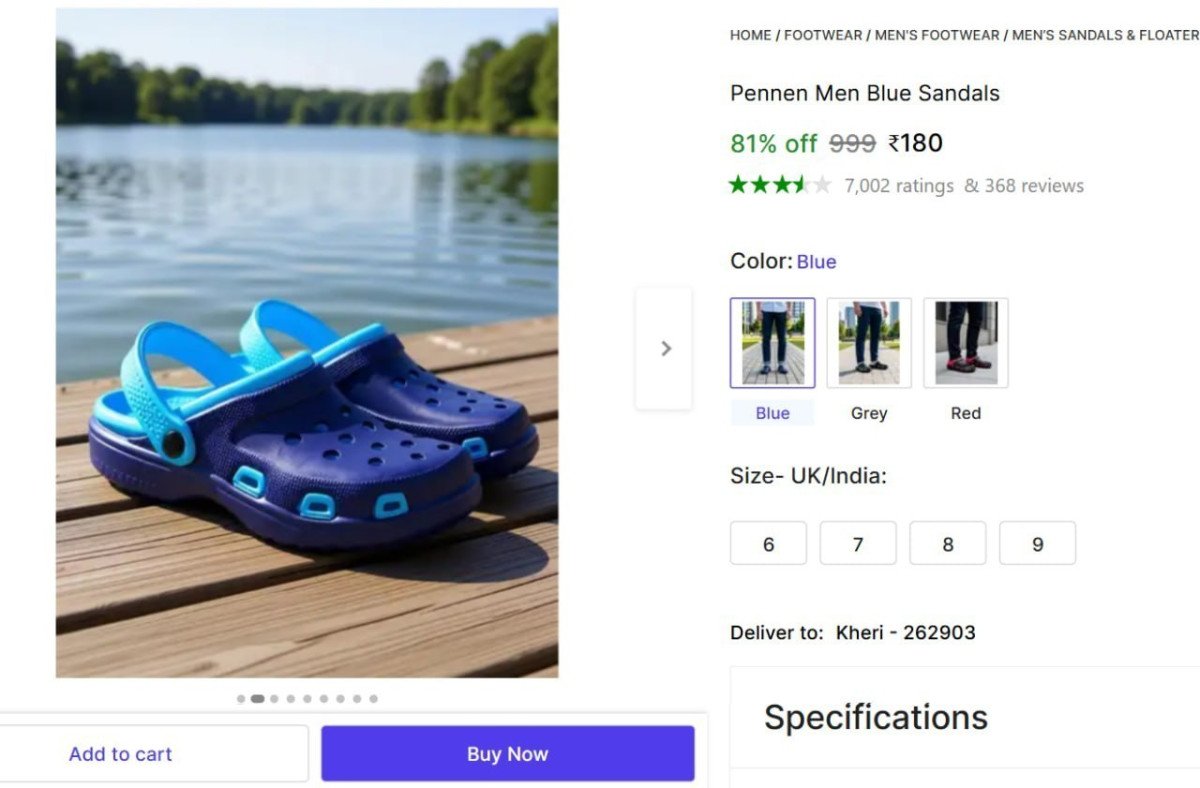This screenshot has height=788, width=1200.
Task: Select size 9
Action: [x=1037, y=543]
